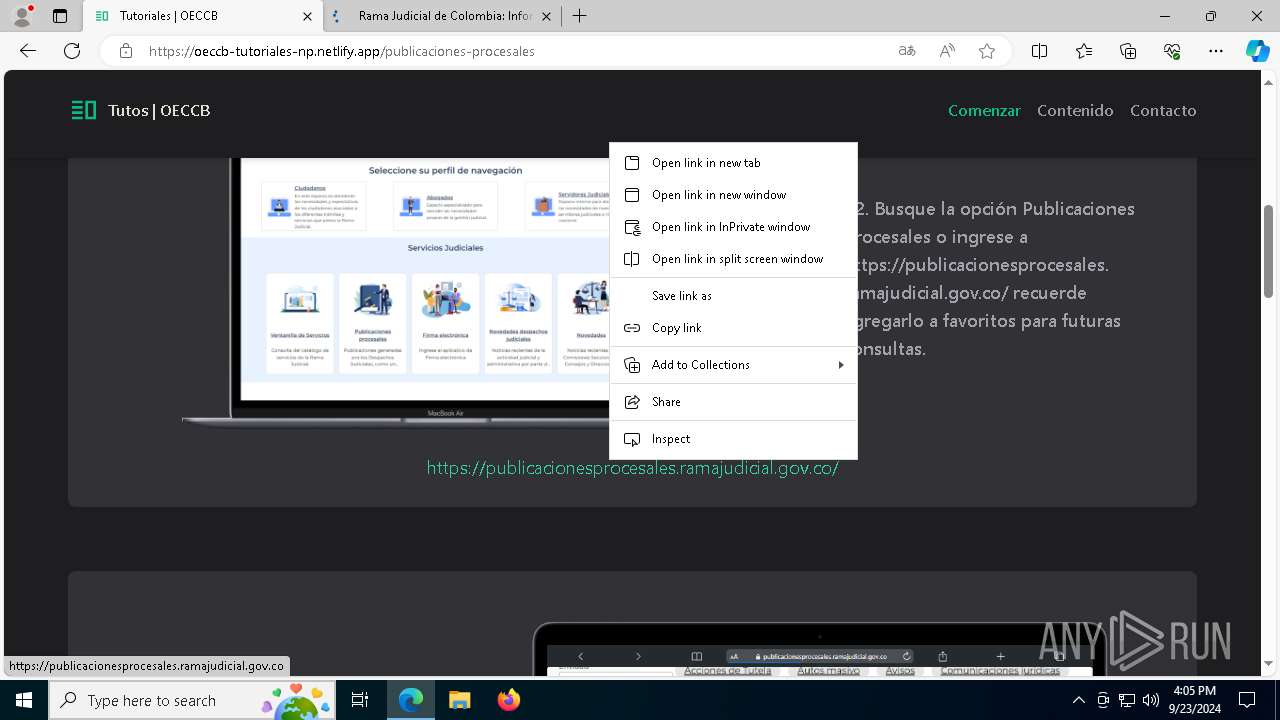Open Microsoft Edge from the taskbar
1280x720 pixels.
click(x=411, y=700)
